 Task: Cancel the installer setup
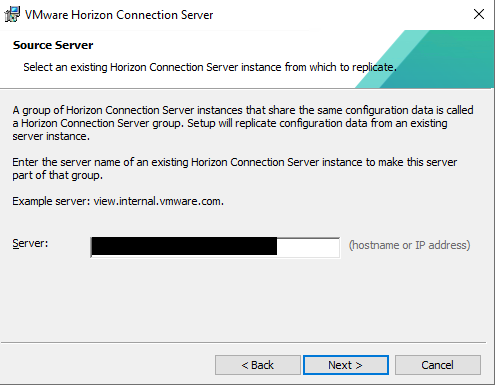click(438, 365)
